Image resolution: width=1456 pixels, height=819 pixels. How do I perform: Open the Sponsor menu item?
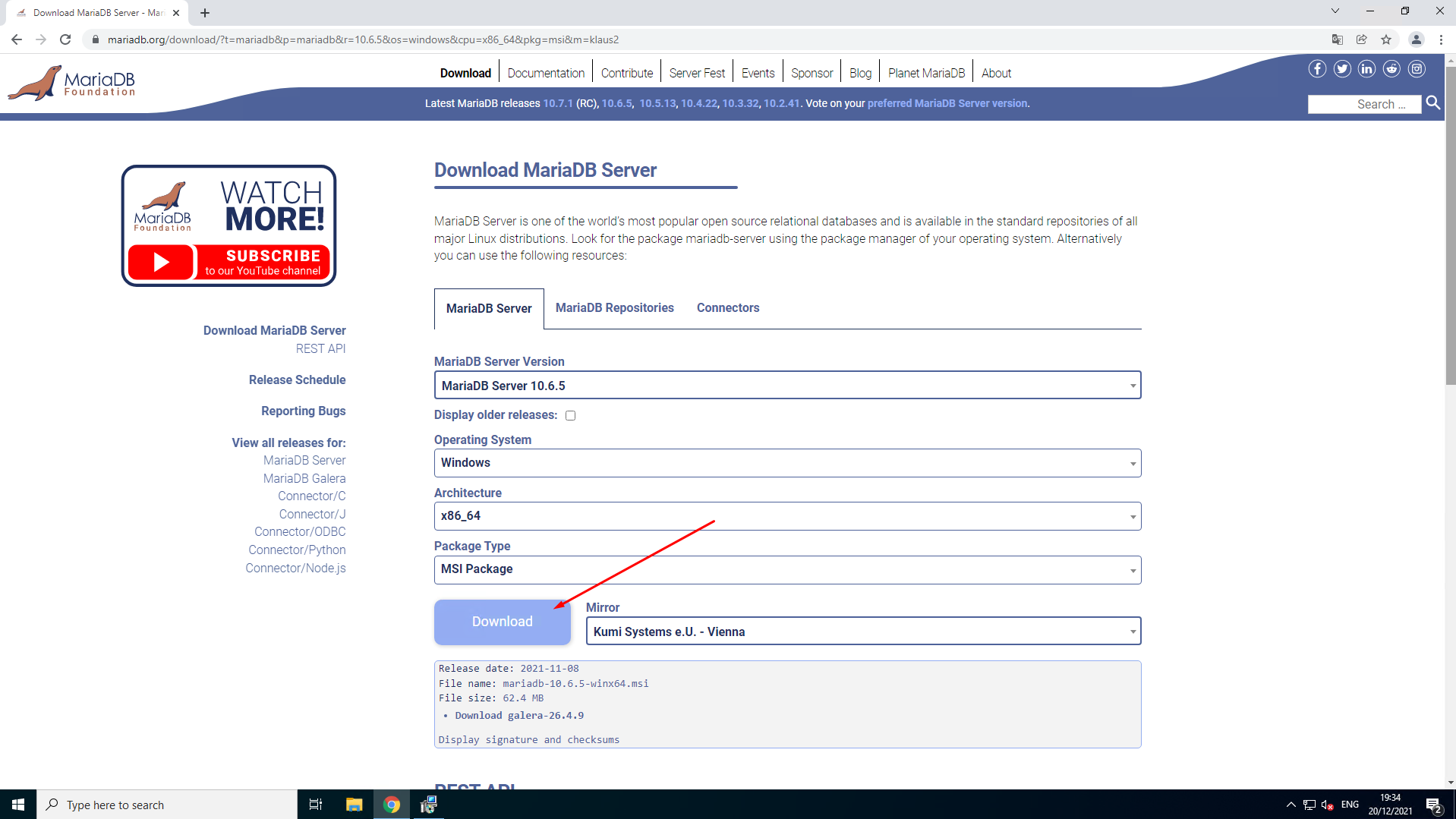coord(812,73)
